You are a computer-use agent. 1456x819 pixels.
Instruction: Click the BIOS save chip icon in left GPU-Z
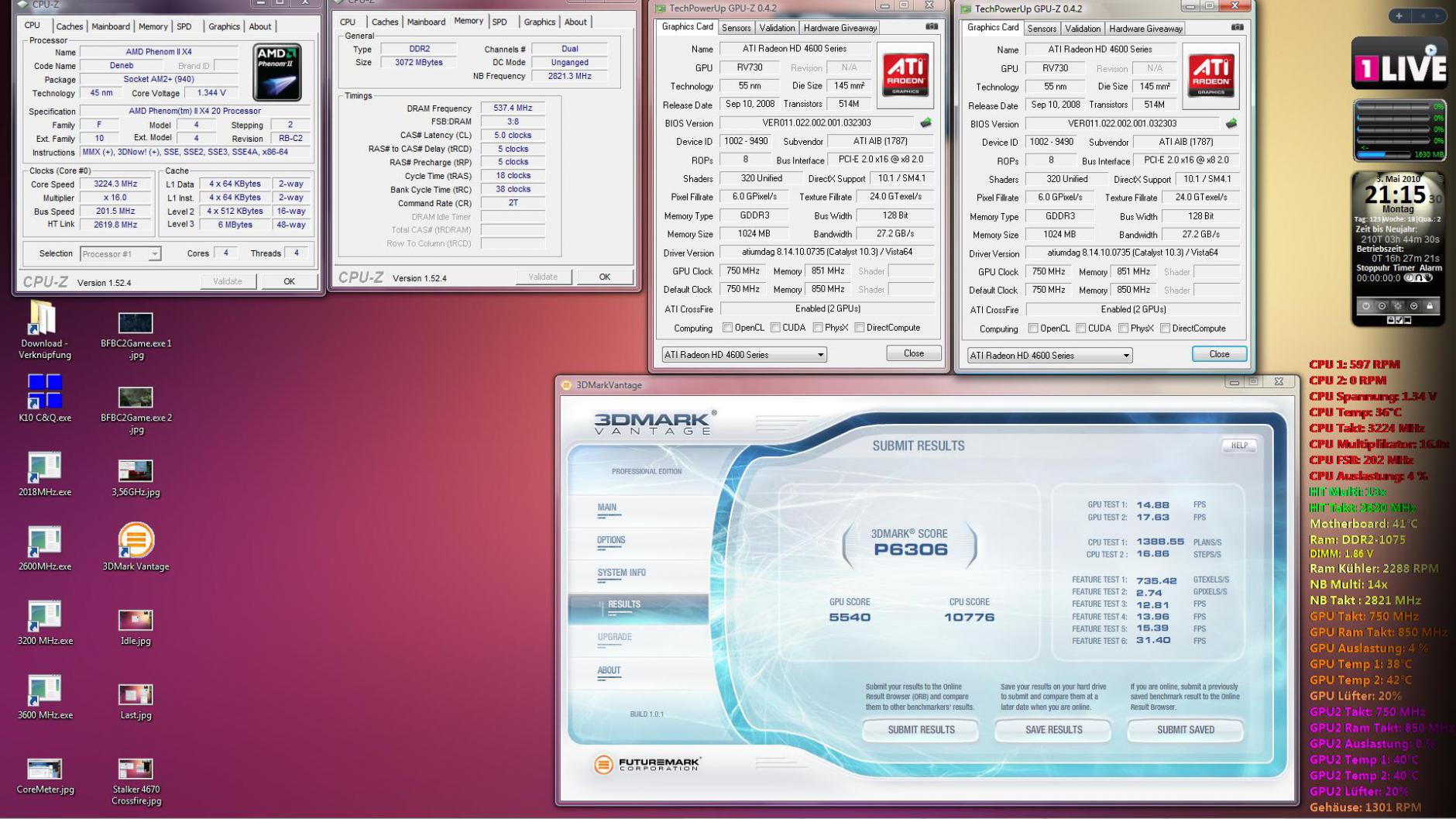925,122
